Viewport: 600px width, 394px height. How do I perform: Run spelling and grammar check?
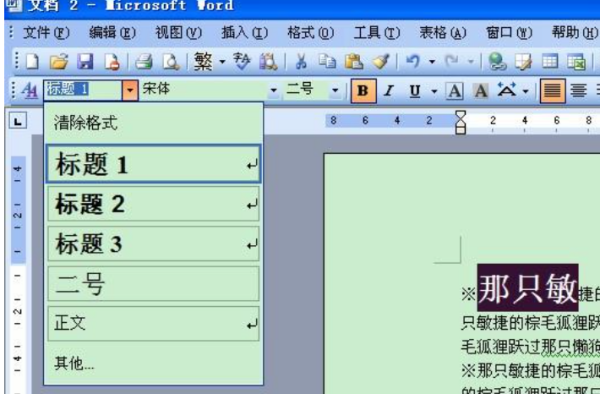pyautogui.click(x=241, y=61)
